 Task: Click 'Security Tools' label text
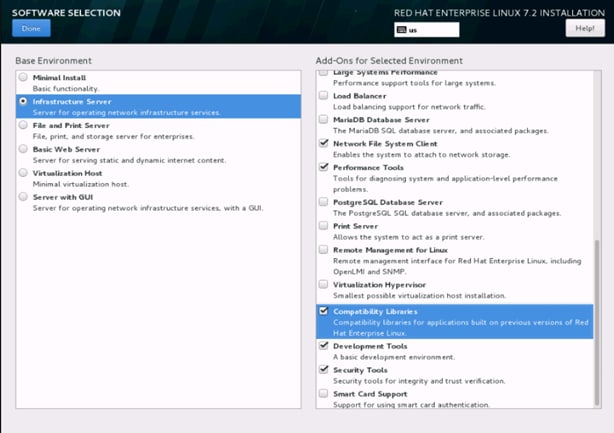[360, 370]
